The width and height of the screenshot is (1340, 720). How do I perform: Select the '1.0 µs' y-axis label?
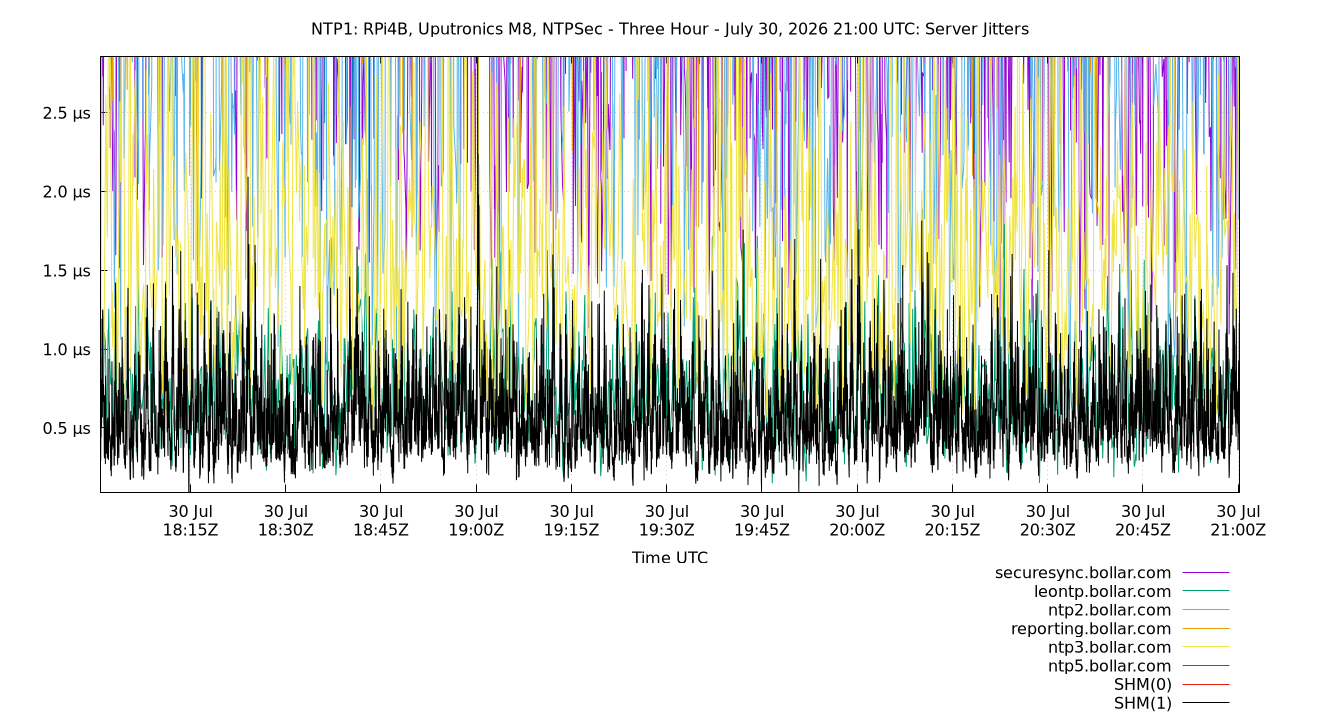click(x=67, y=350)
